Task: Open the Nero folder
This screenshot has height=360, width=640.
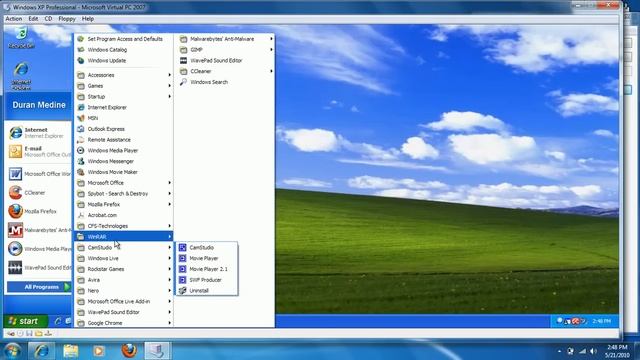Action: click(x=124, y=291)
